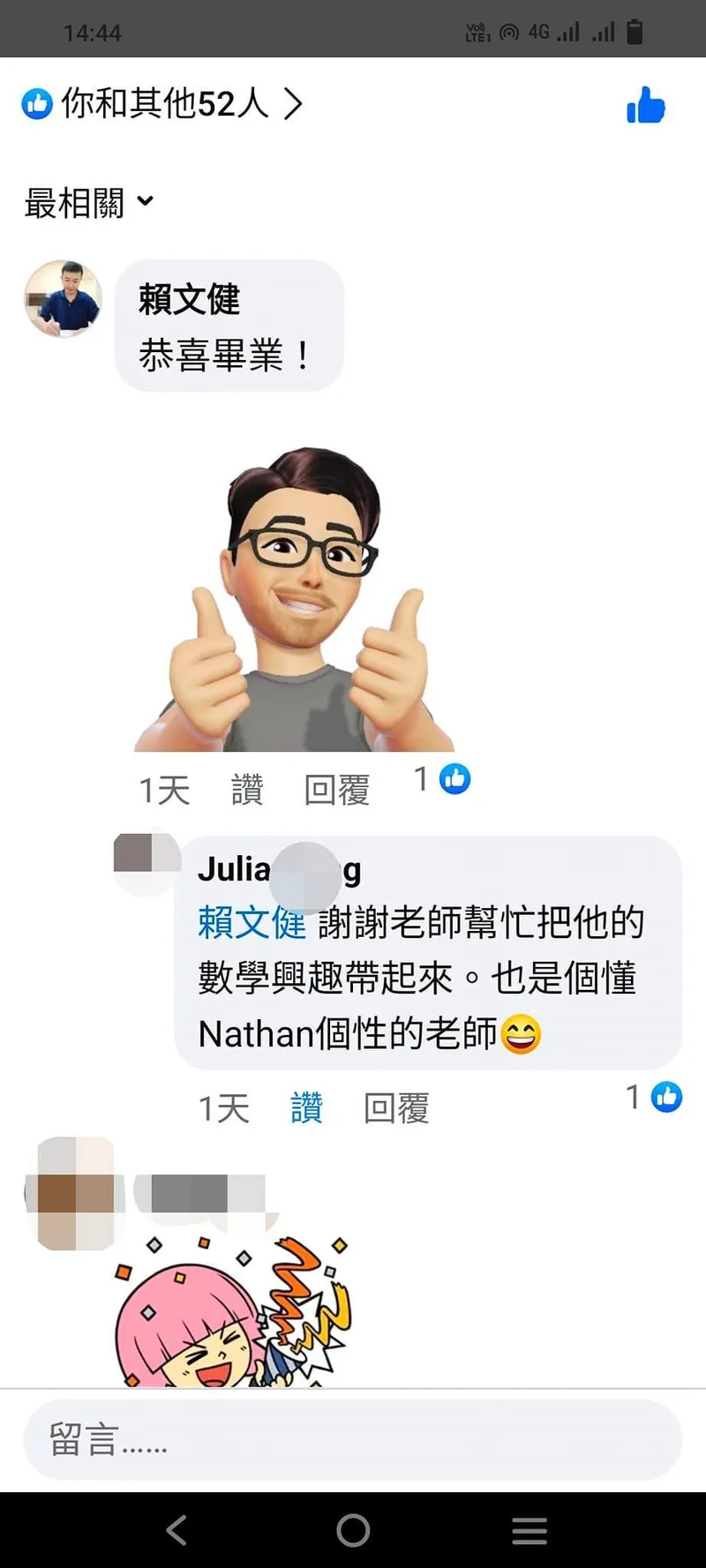
Task: Tap the name 賴文健 in the first comment
Action: pyautogui.click(x=189, y=300)
